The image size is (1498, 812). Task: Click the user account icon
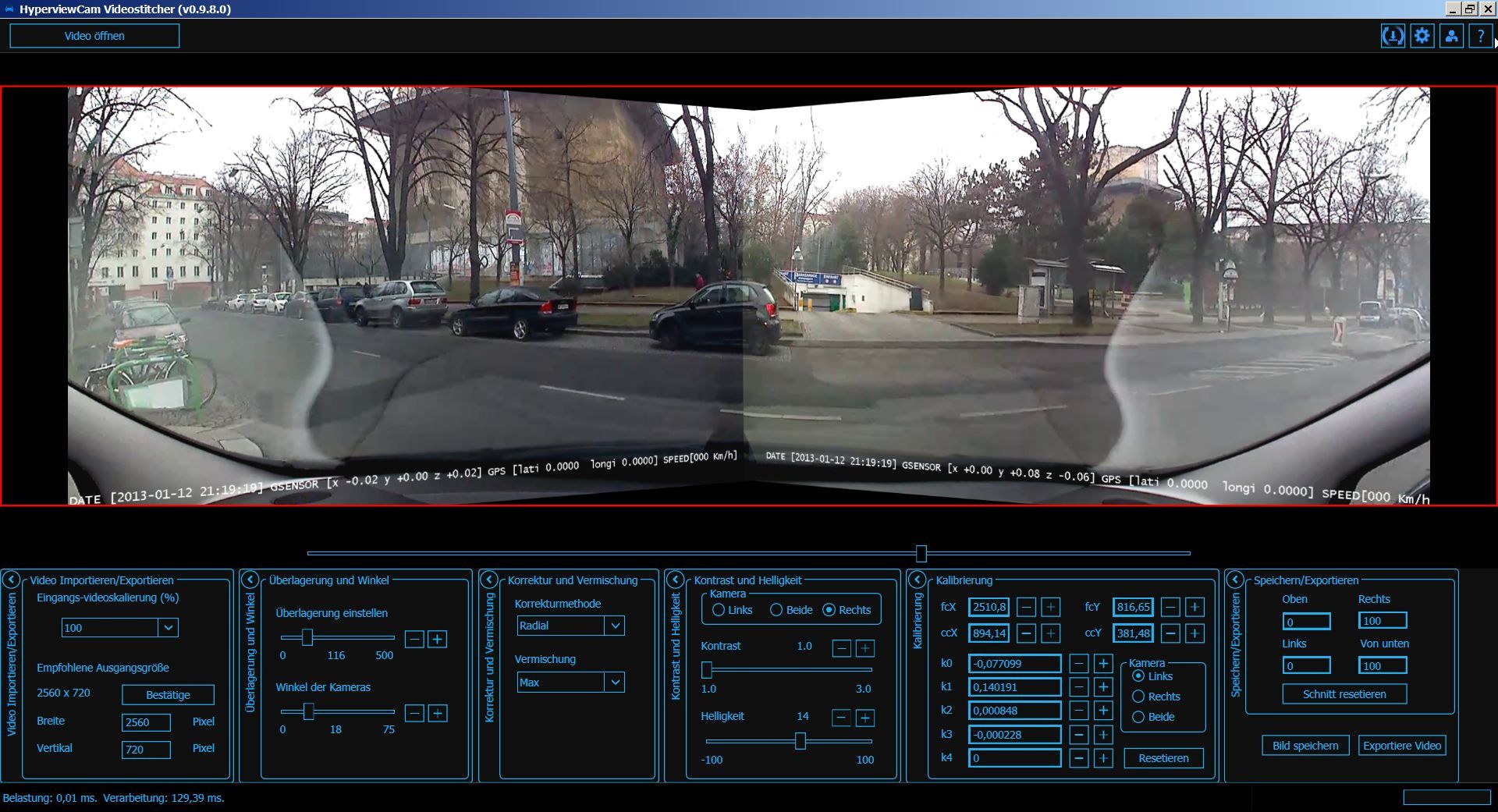click(x=1451, y=36)
